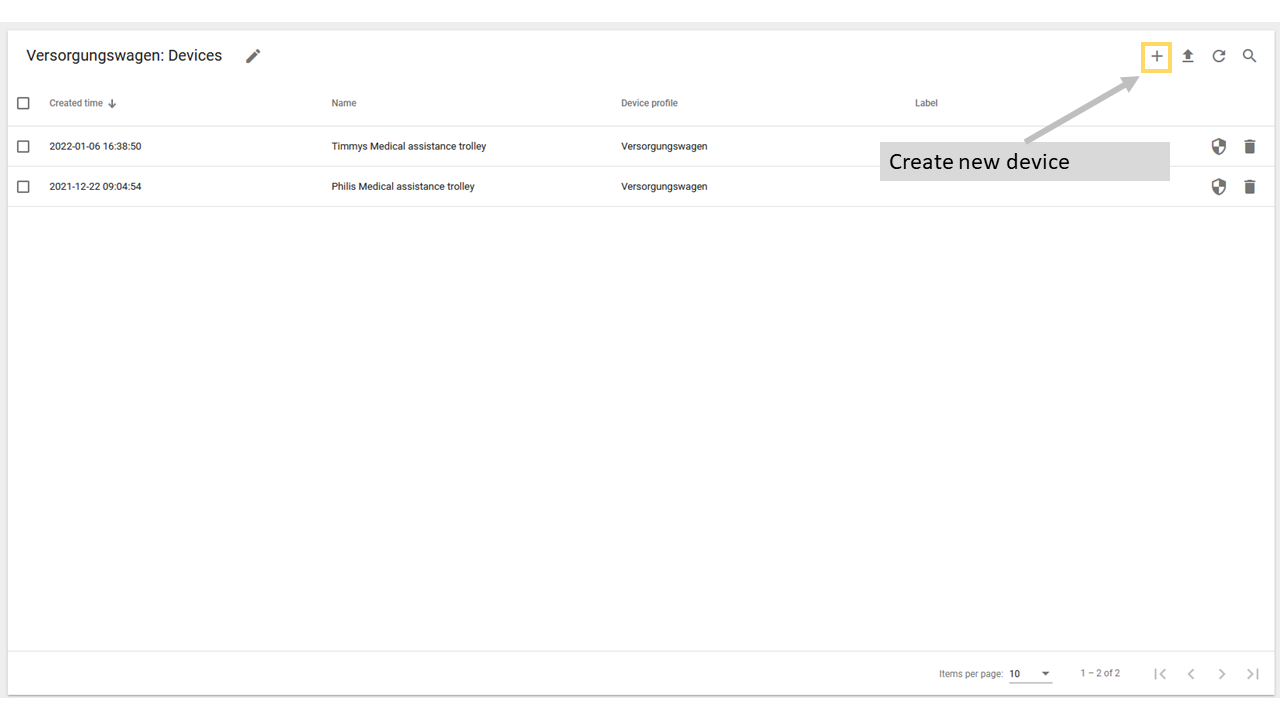This screenshot has height=720, width=1280.
Task: Click the 1 – 2 of 2 range label
Action: tap(1100, 674)
